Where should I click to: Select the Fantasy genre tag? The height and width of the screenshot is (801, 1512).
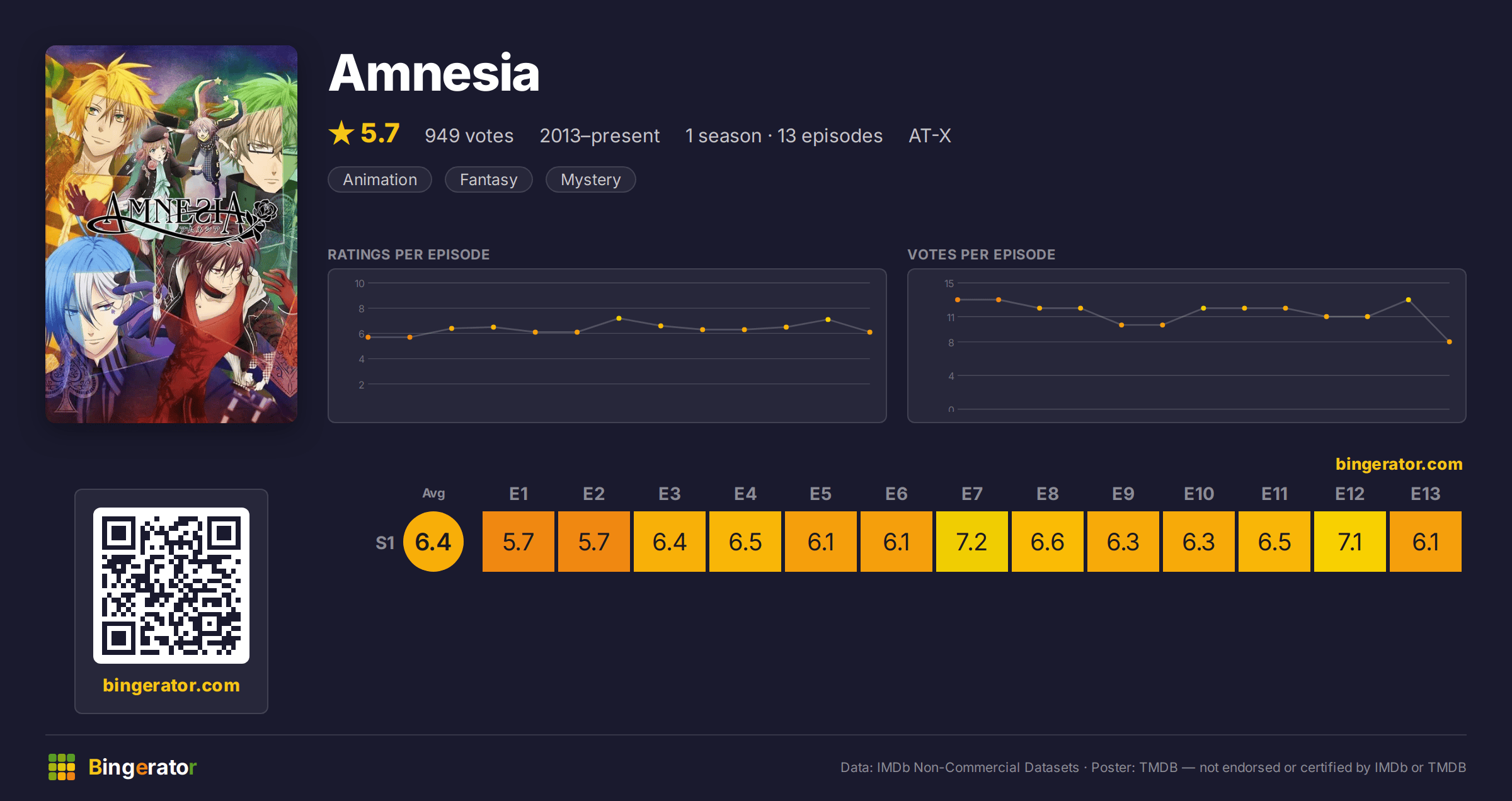(x=489, y=179)
